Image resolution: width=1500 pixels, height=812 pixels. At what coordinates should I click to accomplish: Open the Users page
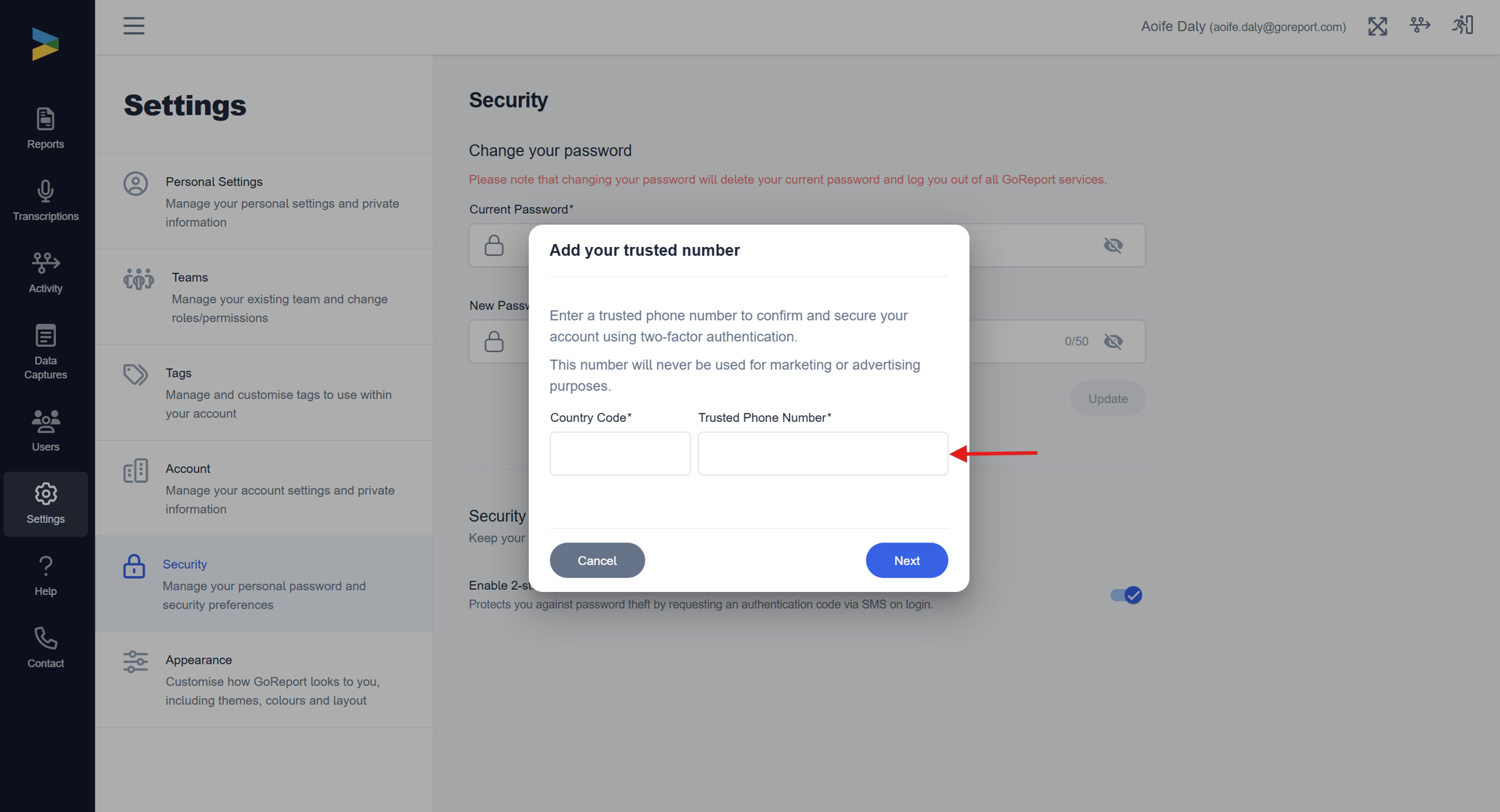(x=45, y=431)
